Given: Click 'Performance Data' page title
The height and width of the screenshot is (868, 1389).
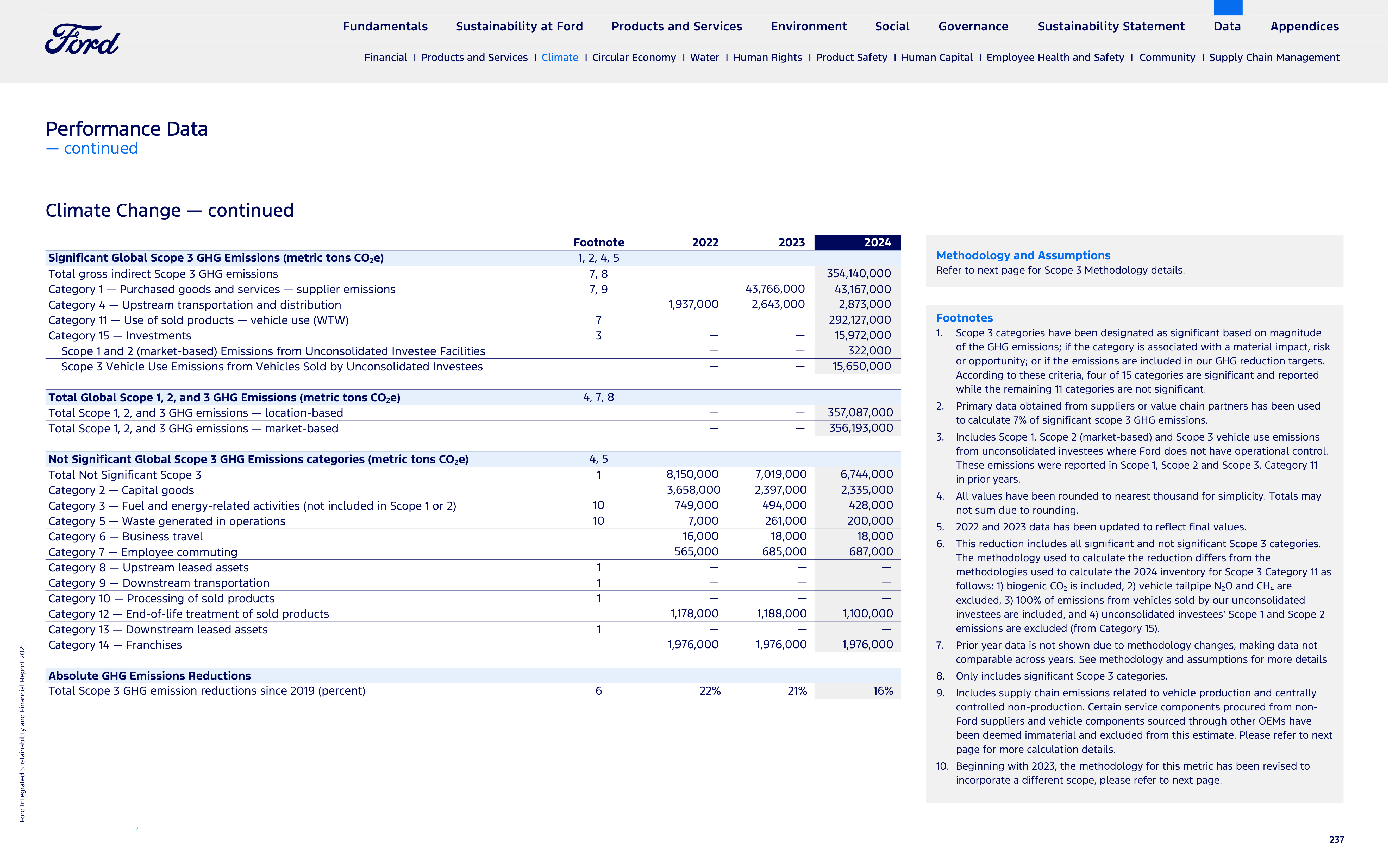Looking at the screenshot, I should click(x=126, y=129).
